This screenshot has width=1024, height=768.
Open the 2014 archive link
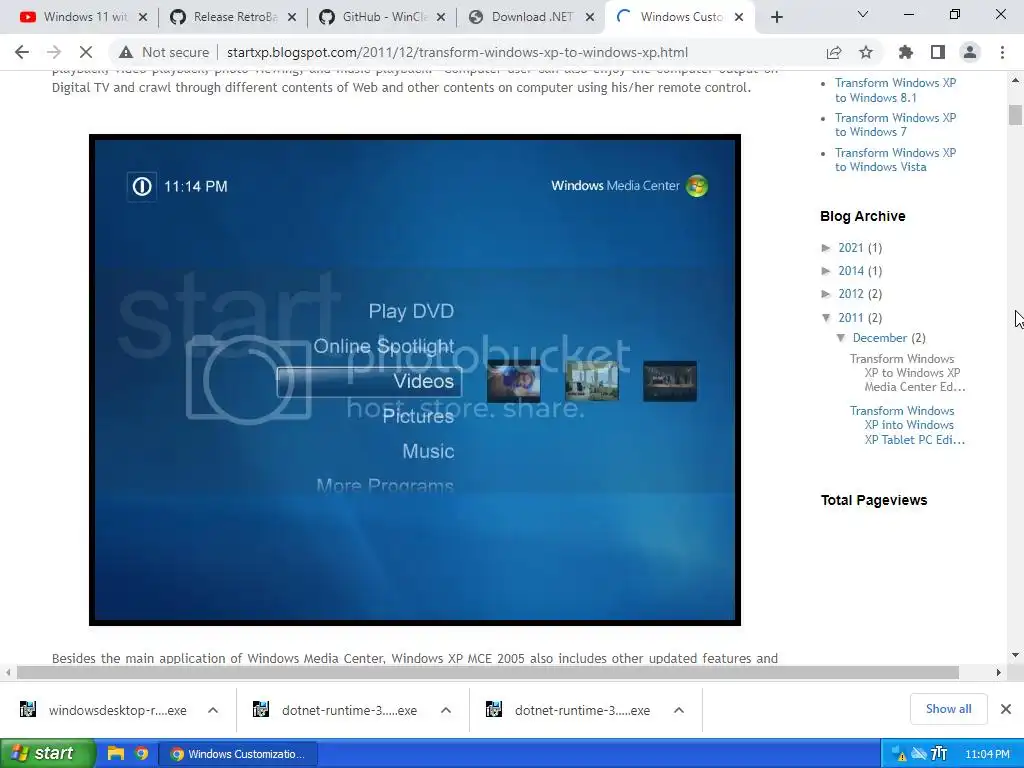pyautogui.click(x=850, y=270)
